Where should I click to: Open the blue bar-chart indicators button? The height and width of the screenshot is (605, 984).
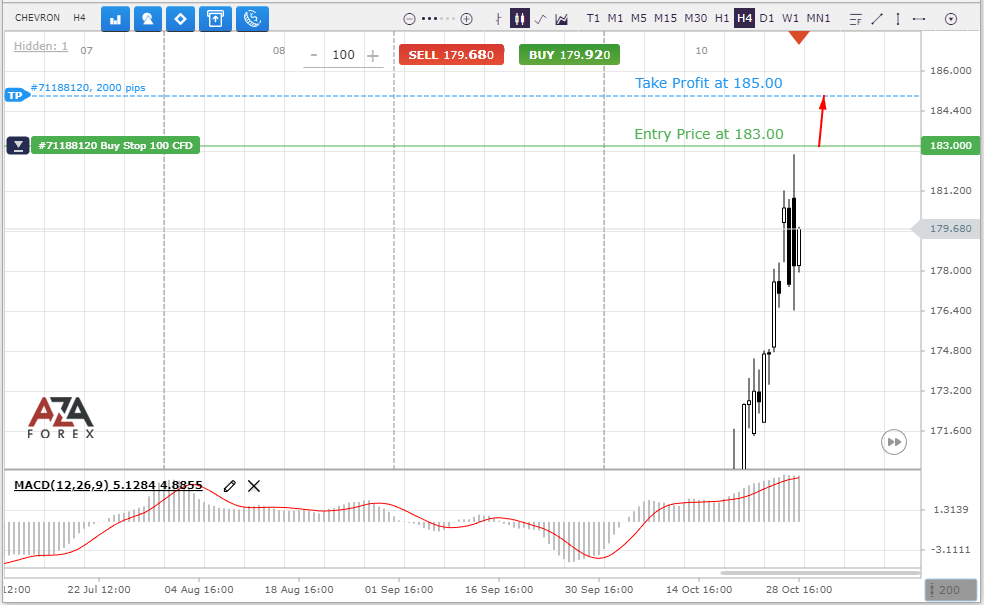pos(115,19)
